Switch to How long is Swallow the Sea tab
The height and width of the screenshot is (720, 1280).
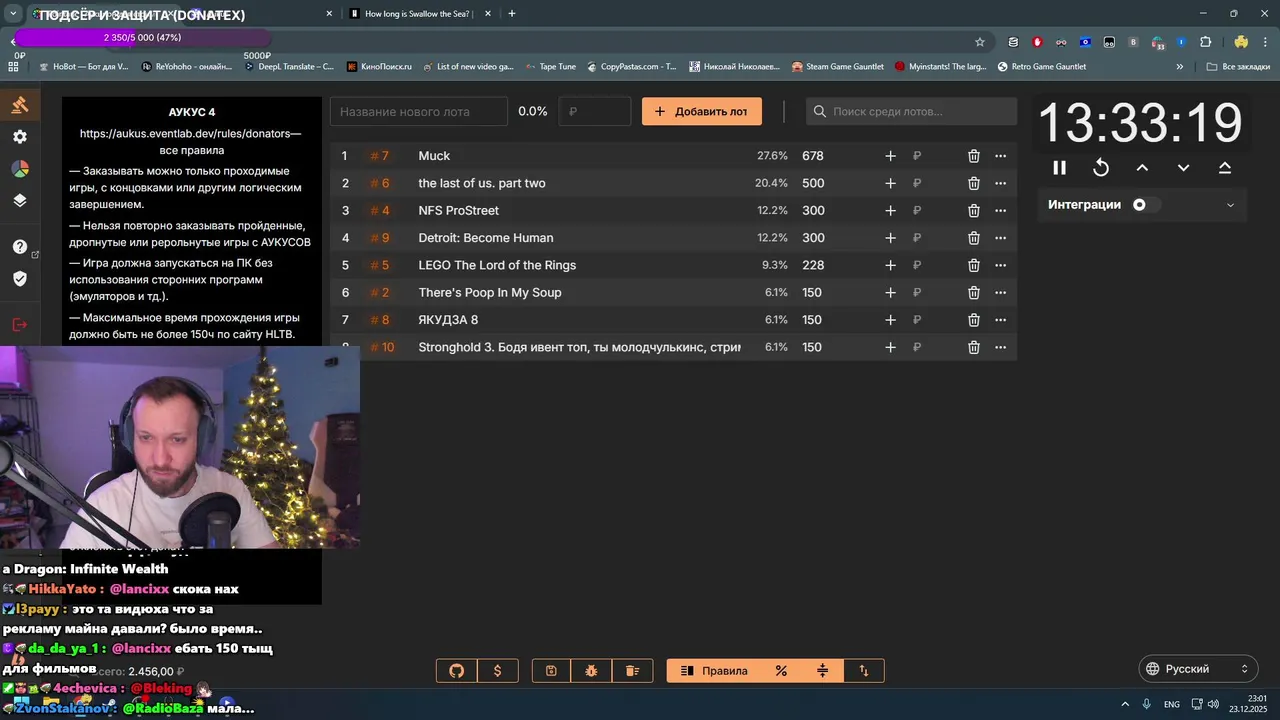(x=420, y=14)
